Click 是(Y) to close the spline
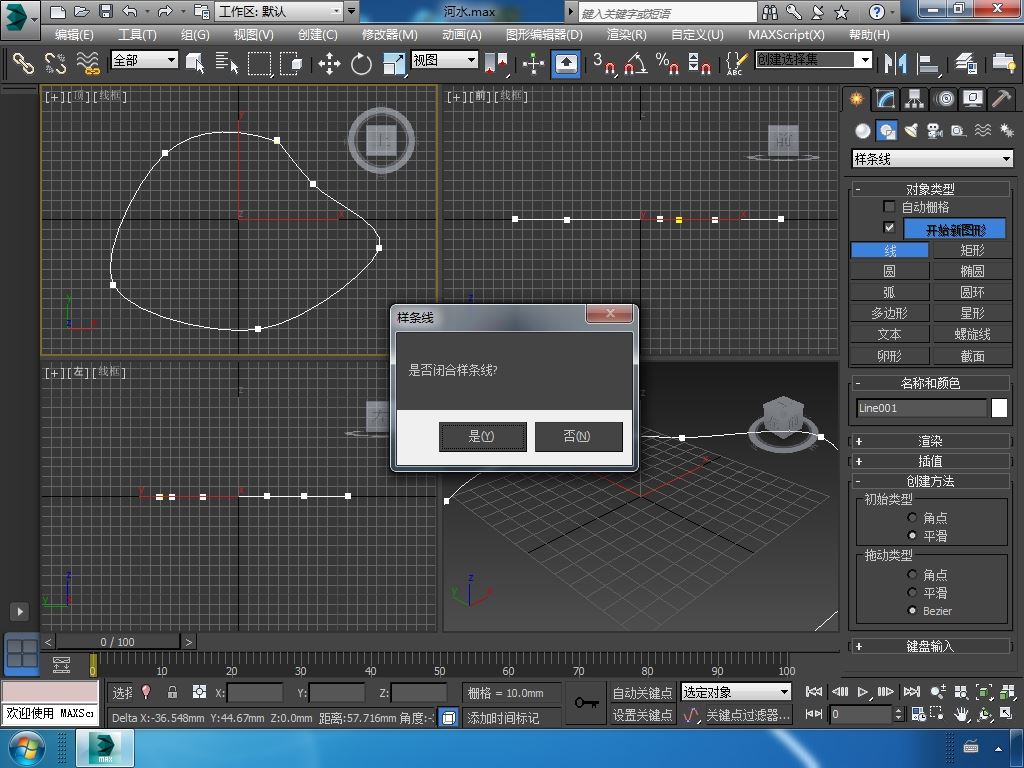This screenshot has width=1024, height=768. click(482, 436)
